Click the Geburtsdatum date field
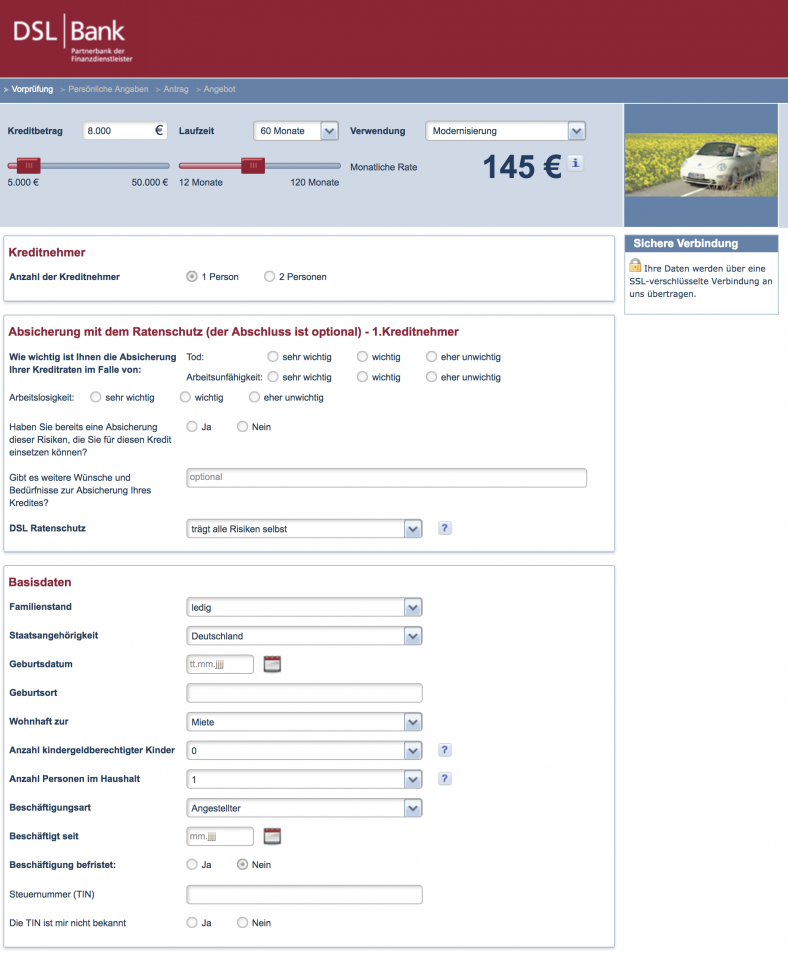Image resolution: width=788 pixels, height=957 pixels. pyautogui.click(x=220, y=664)
